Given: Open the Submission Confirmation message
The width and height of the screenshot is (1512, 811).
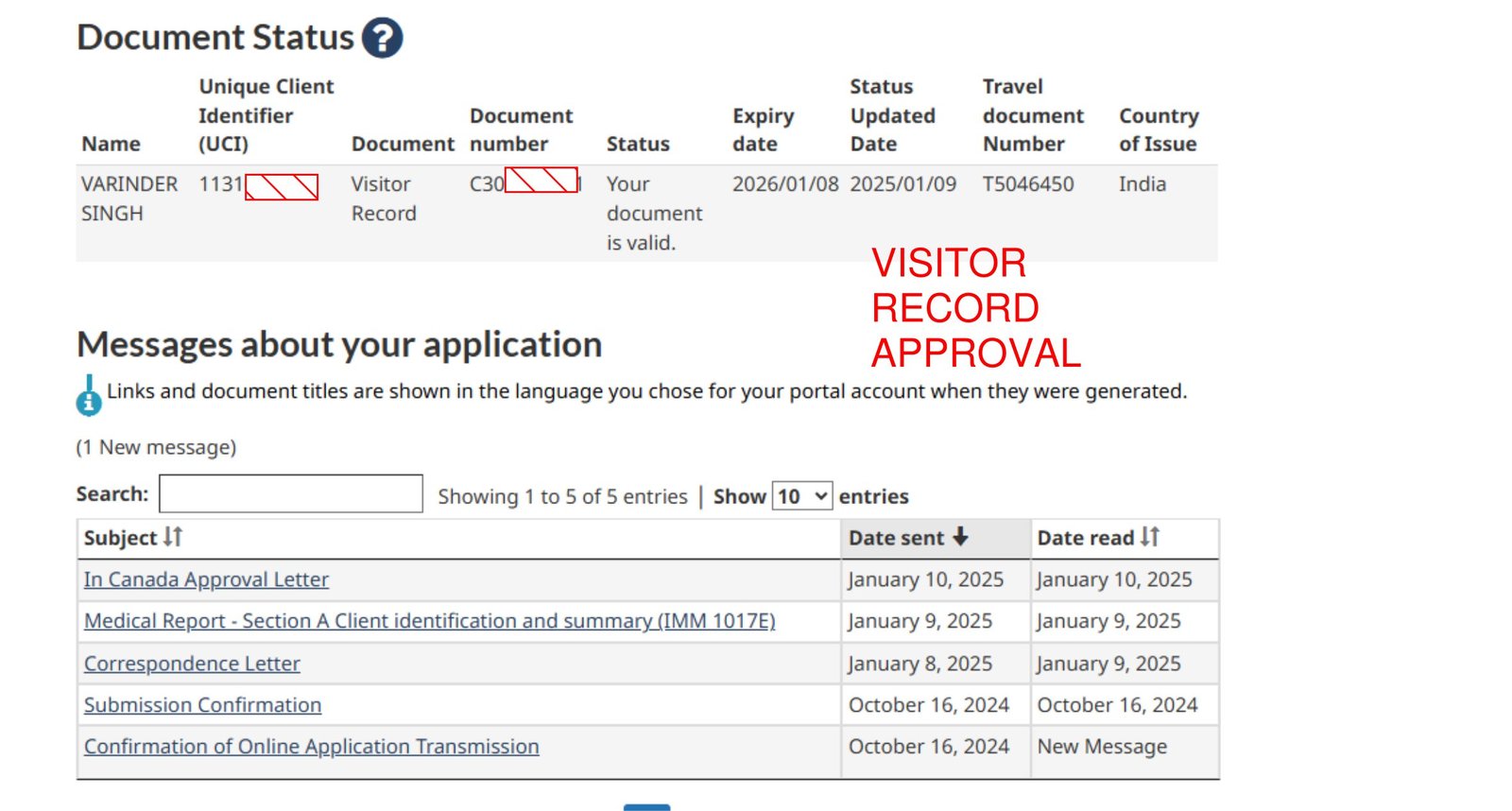Looking at the screenshot, I should pyautogui.click(x=202, y=705).
